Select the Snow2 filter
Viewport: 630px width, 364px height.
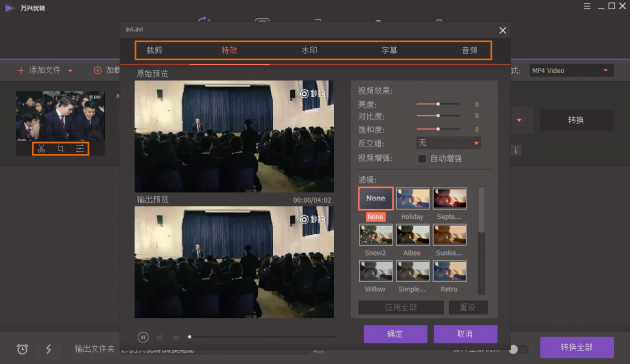pos(376,235)
